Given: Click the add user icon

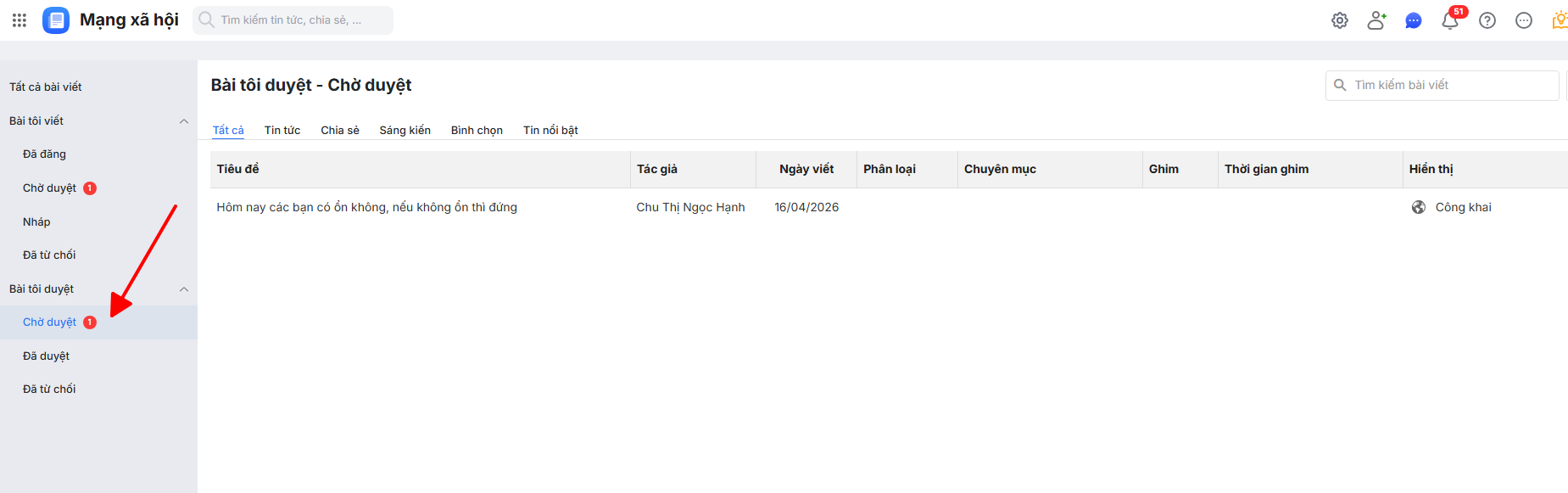Looking at the screenshot, I should tap(1376, 20).
